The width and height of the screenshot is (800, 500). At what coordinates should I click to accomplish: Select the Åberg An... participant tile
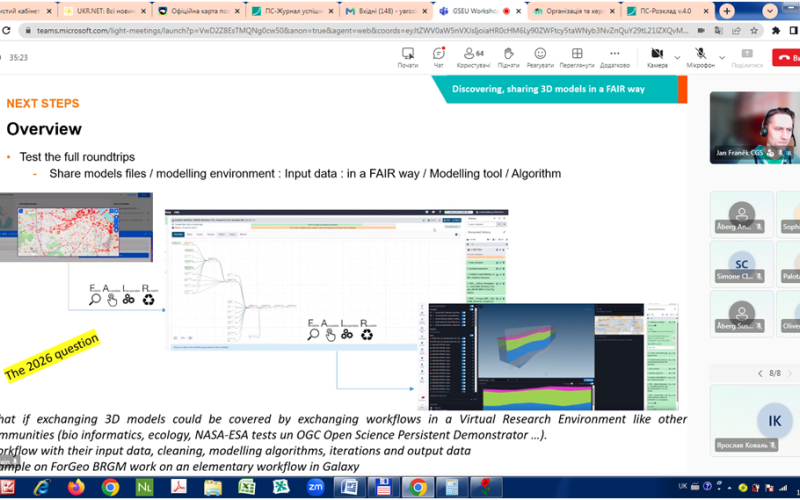(741, 215)
